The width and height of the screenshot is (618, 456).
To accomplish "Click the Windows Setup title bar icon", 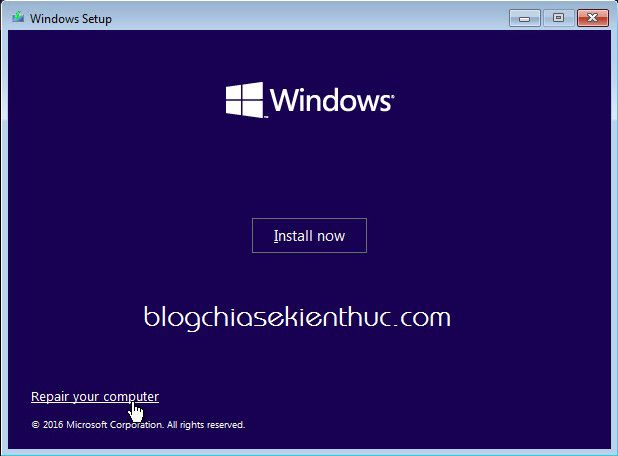I will [x=18, y=18].
